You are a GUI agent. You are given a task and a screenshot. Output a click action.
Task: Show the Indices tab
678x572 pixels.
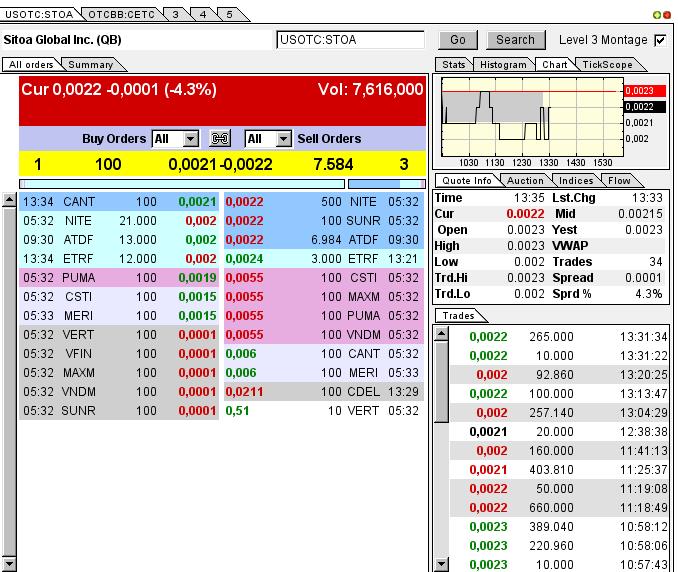coord(576,181)
